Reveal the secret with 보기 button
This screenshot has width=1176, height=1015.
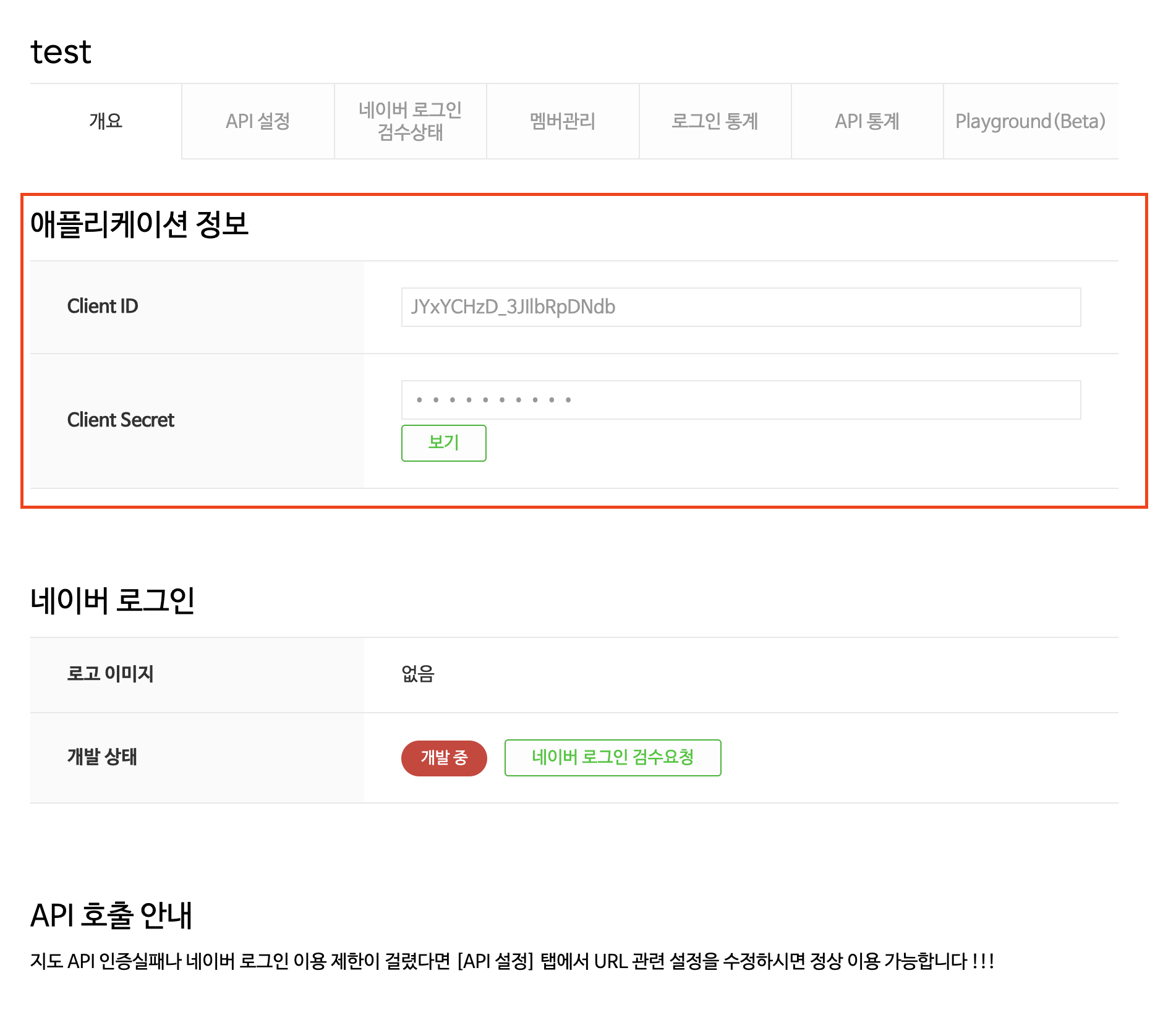pos(444,443)
